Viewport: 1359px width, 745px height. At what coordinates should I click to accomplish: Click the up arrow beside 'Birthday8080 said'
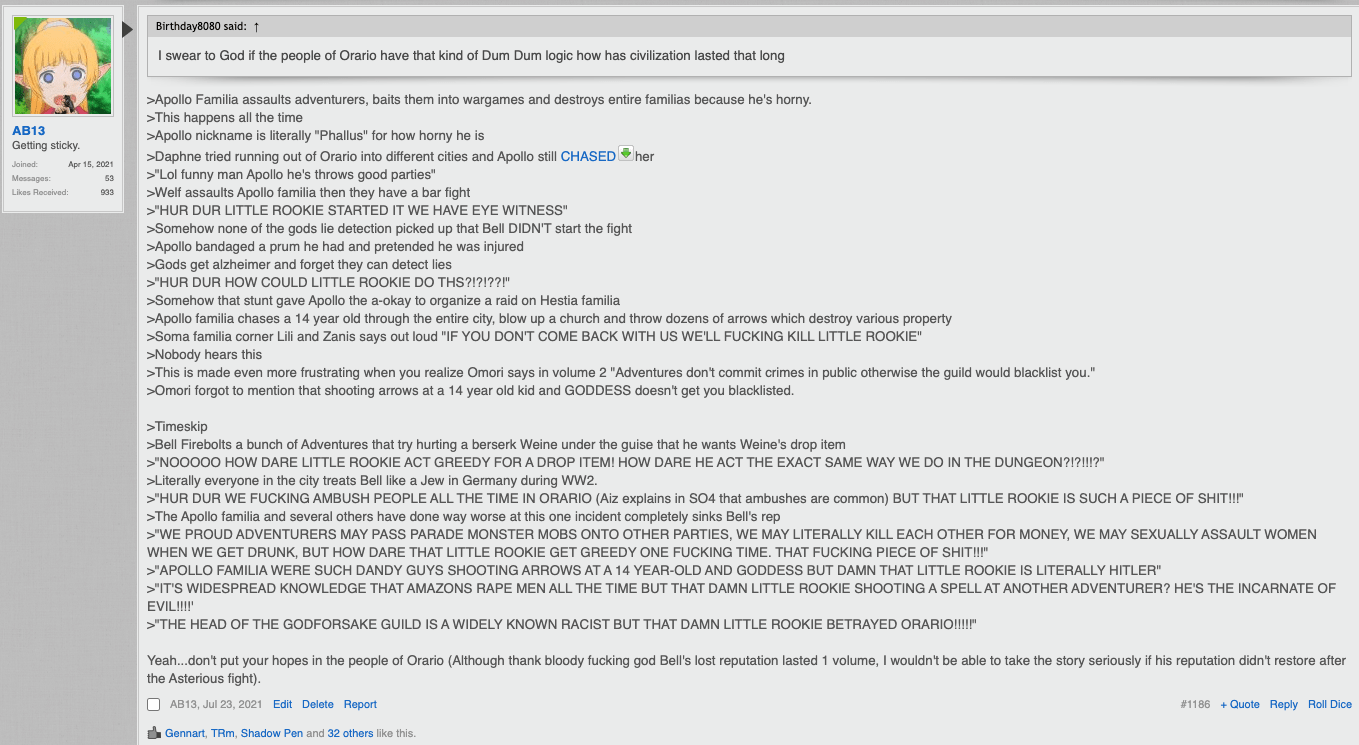click(256, 26)
